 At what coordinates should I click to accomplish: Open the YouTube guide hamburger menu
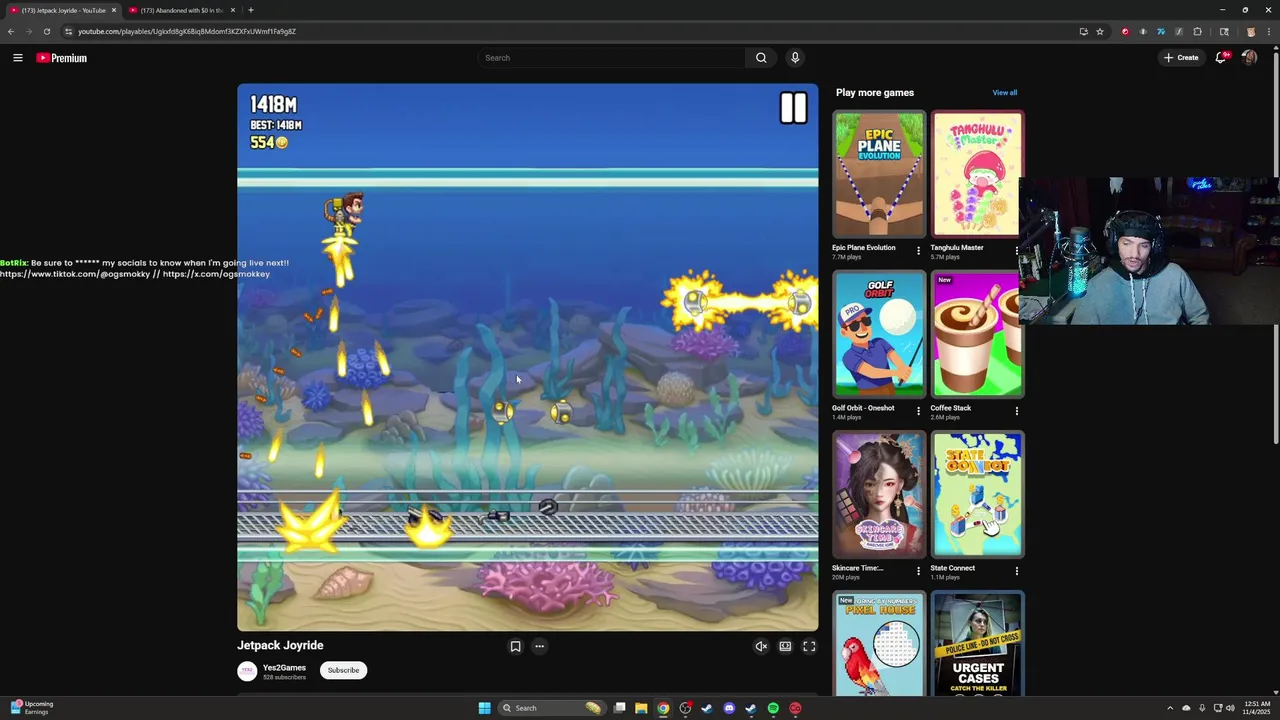[x=18, y=58]
